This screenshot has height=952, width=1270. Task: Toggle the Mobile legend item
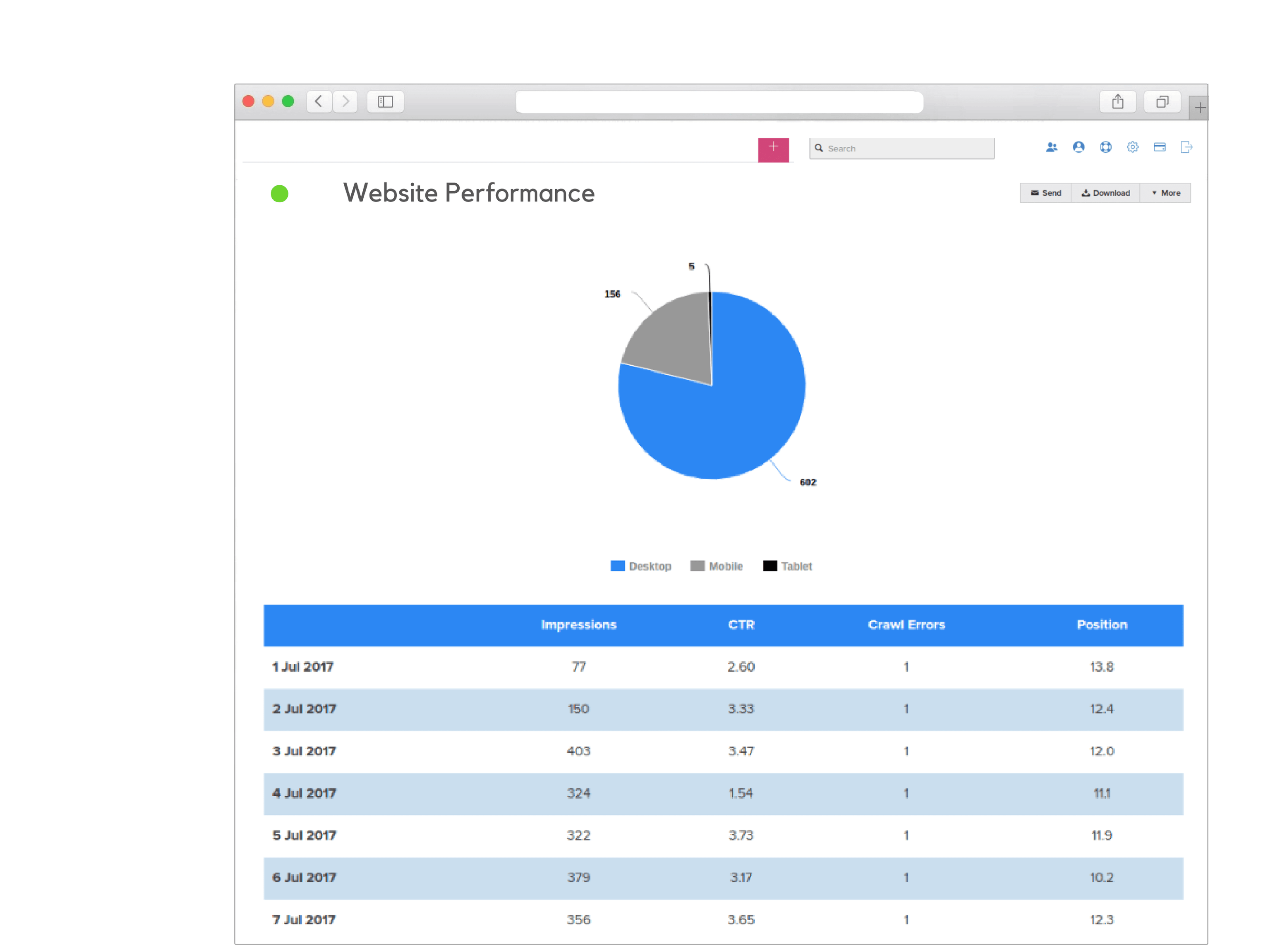[716, 566]
